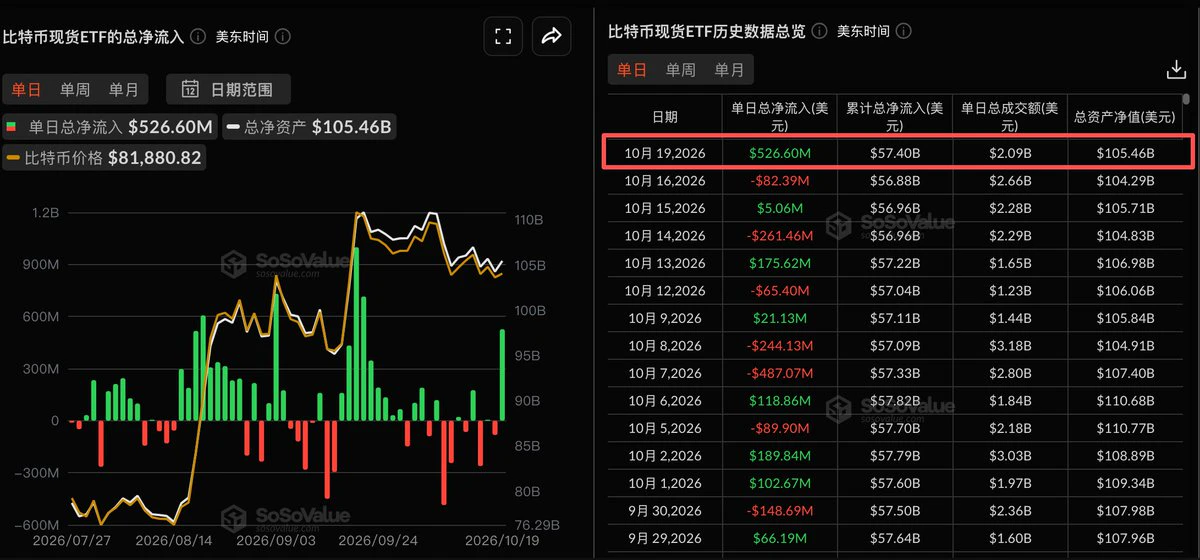Toggle the 比特币价格 legend series
The height and width of the screenshot is (560, 1200).
pyautogui.click(x=104, y=157)
